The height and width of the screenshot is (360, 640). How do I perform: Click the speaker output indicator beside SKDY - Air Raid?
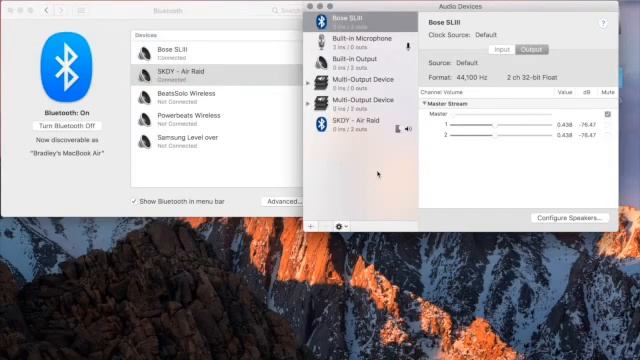click(x=408, y=129)
